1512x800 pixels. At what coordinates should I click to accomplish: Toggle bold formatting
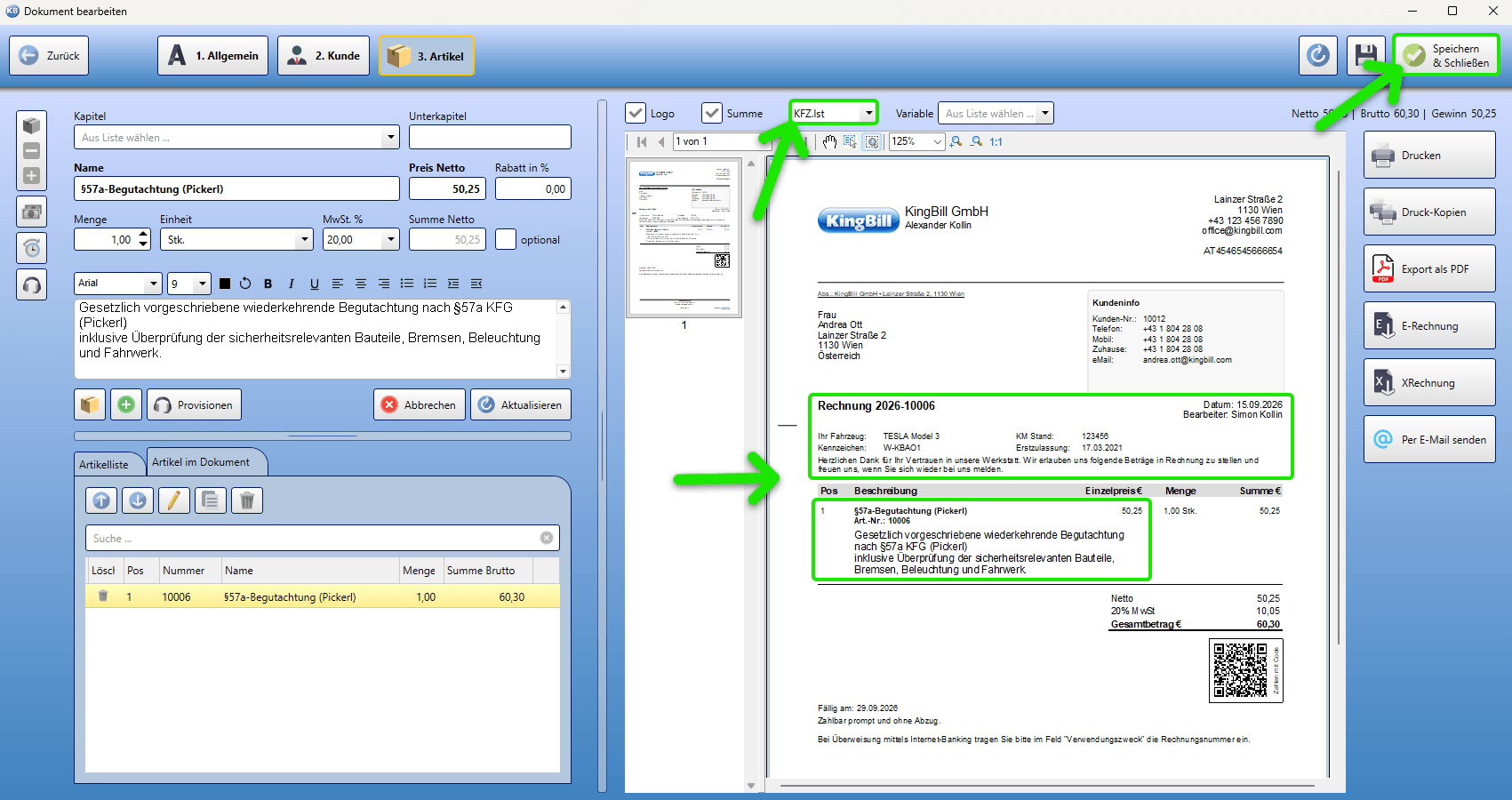coord(268,284)
